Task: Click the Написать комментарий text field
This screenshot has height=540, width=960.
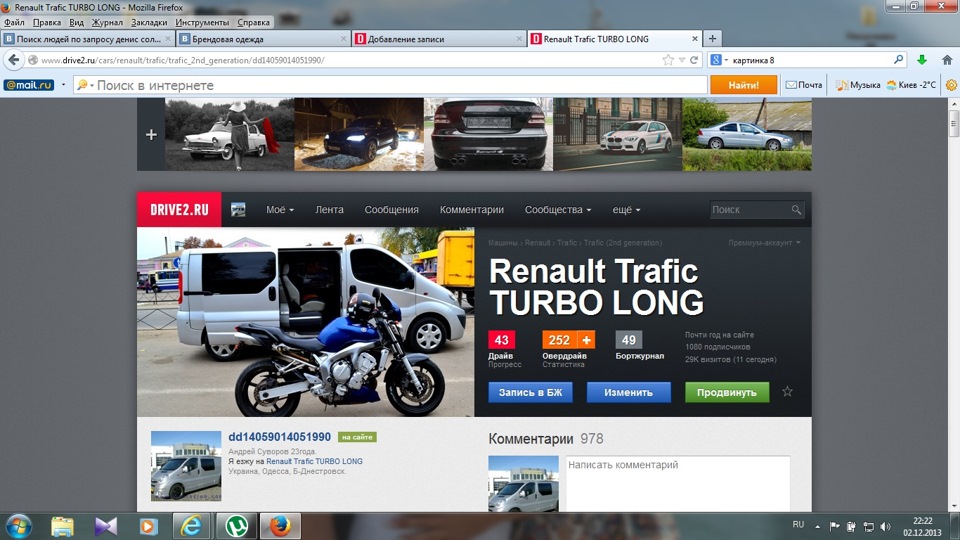Action: [x=678, y=483]
